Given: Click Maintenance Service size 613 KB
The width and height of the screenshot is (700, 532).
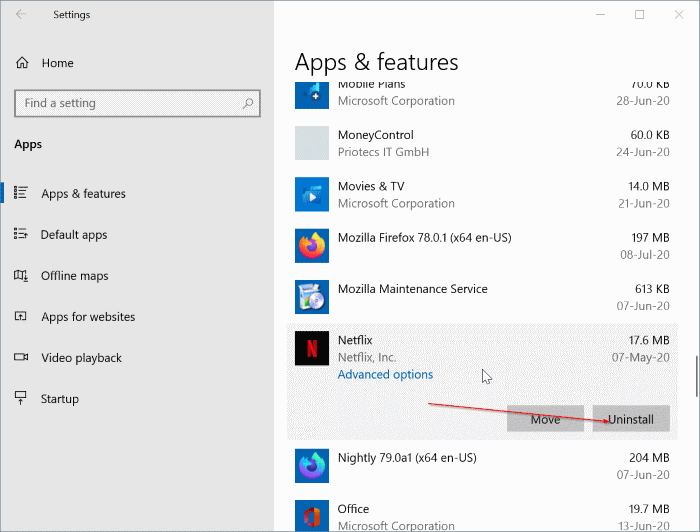Looking at the screenshot, I should (652, 289).
